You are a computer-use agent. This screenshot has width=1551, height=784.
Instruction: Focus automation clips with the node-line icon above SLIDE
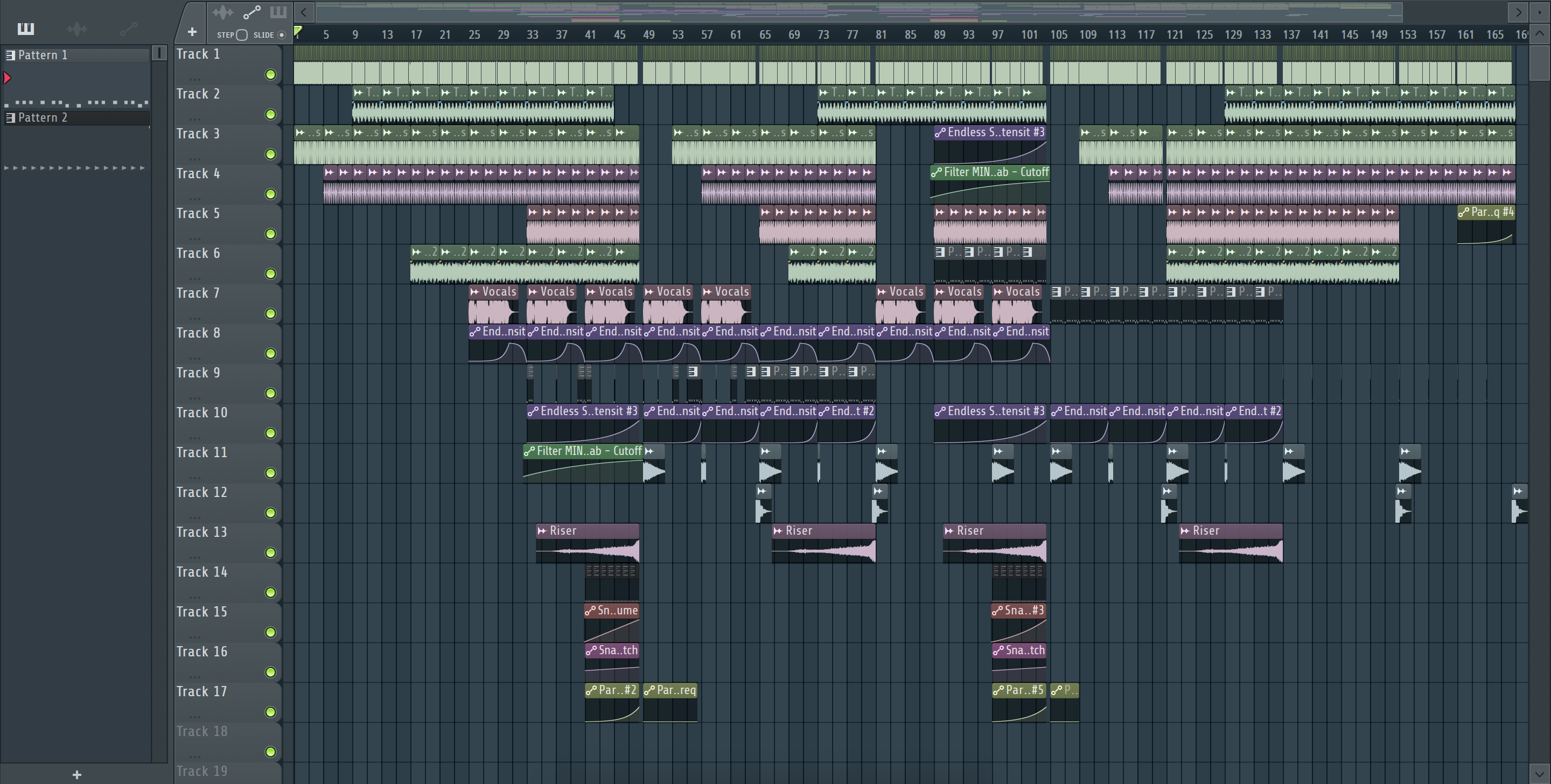(x=251, y=12)
